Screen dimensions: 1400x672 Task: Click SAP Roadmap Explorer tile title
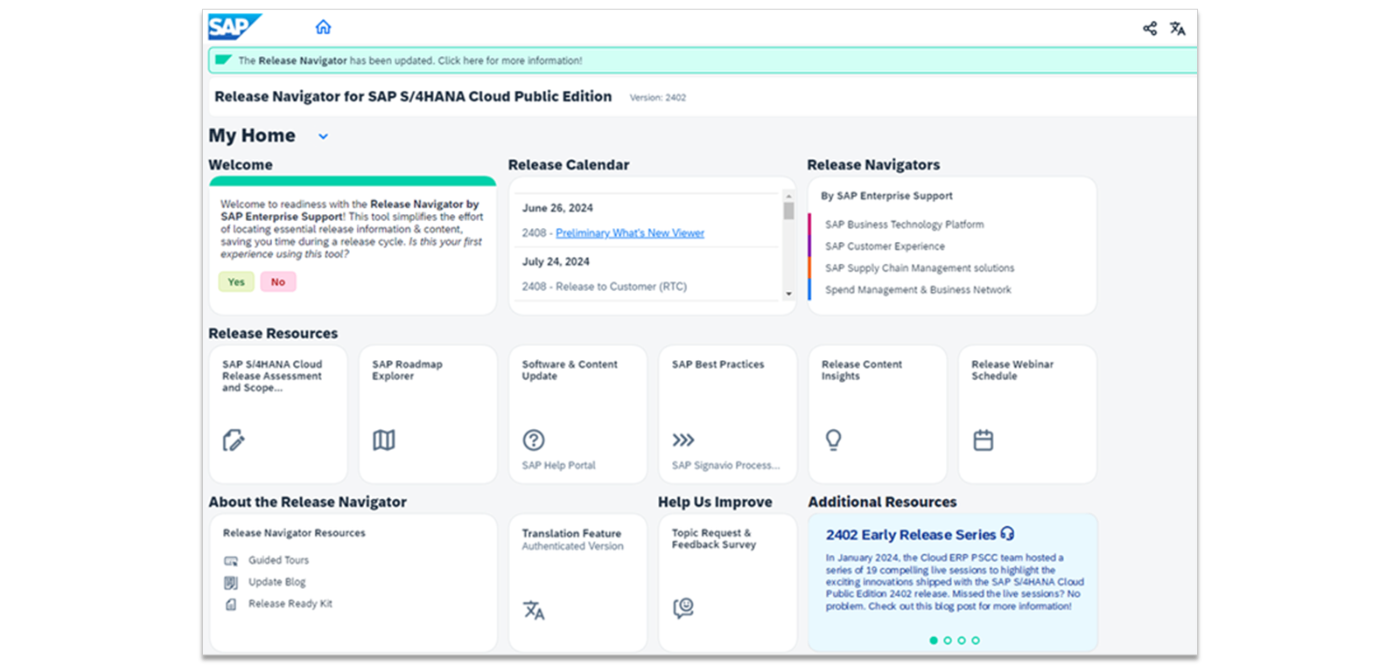407,371
